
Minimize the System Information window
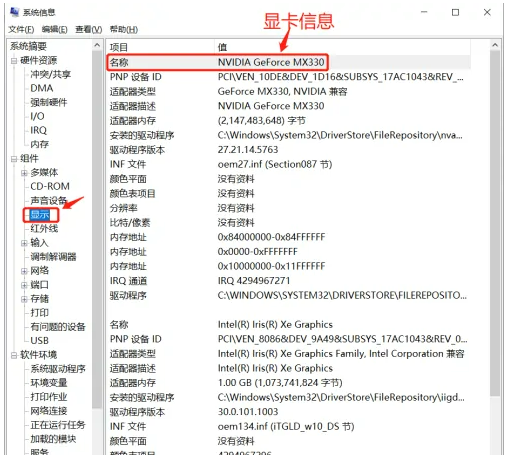424,12
